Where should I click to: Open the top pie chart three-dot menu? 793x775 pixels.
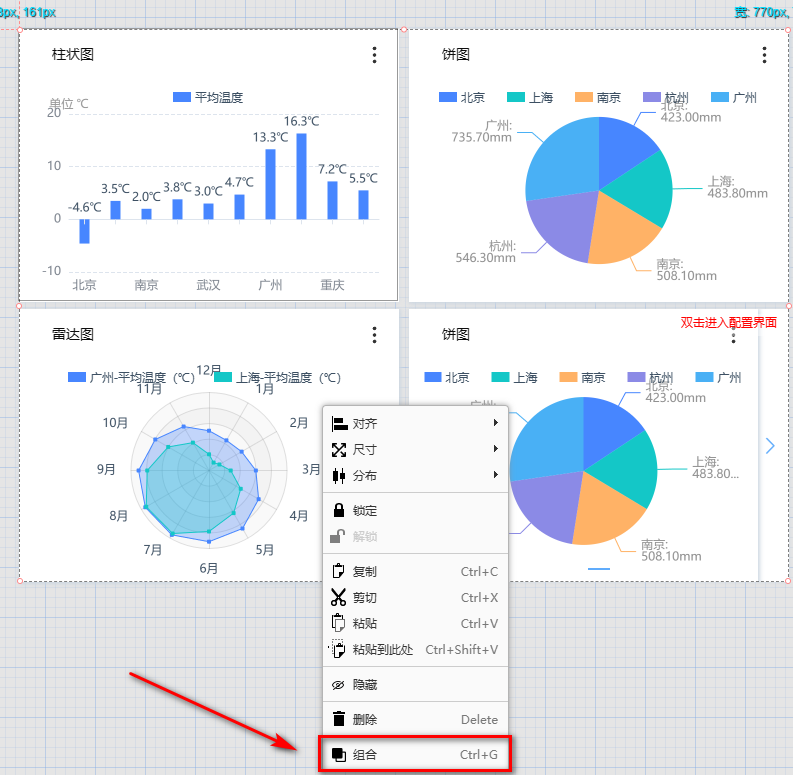(765, 55)
